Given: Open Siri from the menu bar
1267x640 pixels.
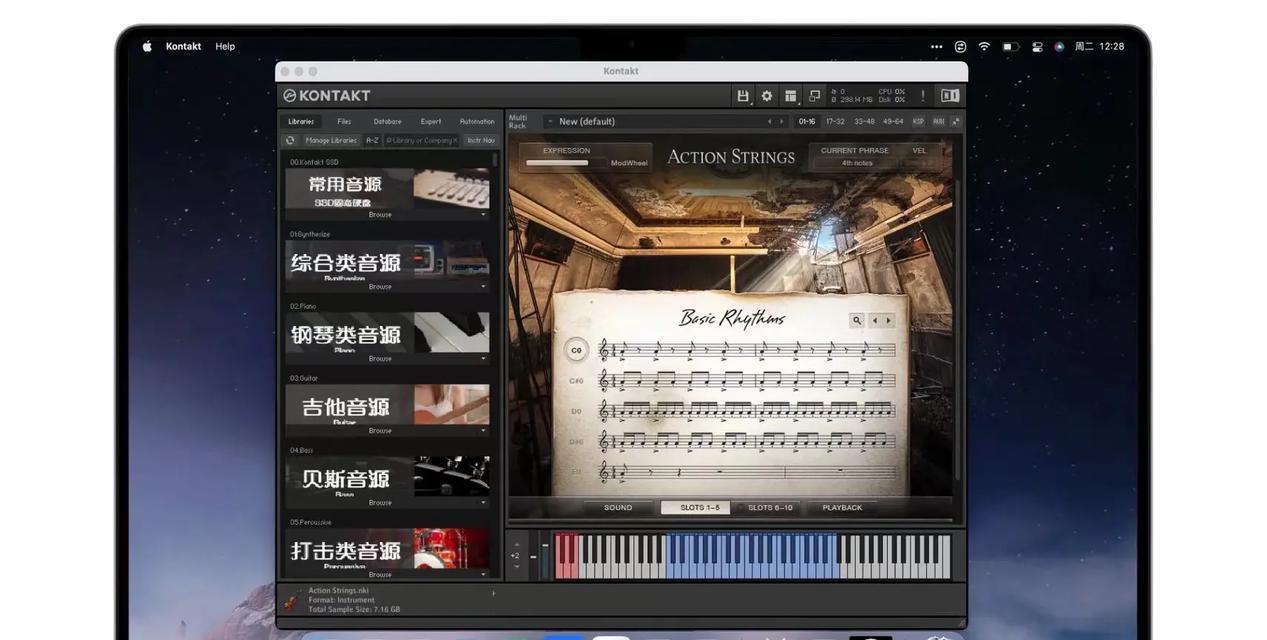Looking at the screenshot, I should 1059,46.
